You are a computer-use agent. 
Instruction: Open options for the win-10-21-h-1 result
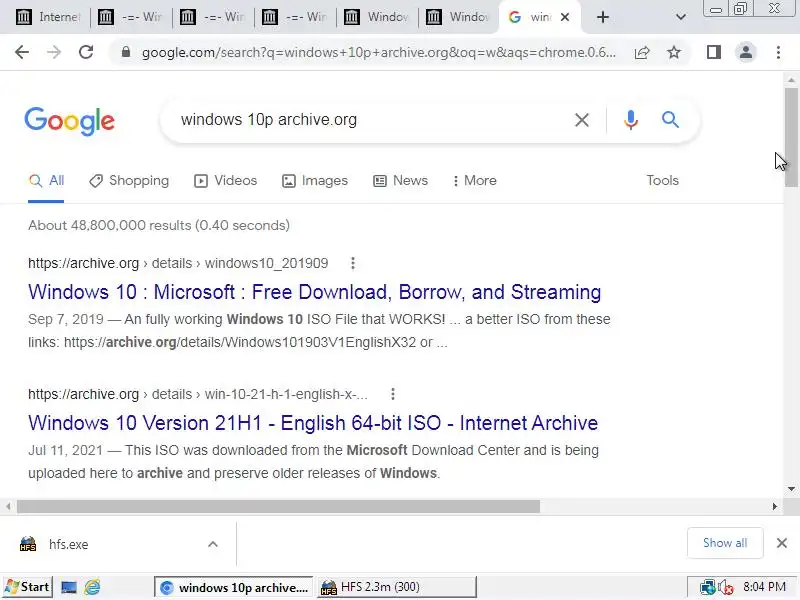coord(392,394)
